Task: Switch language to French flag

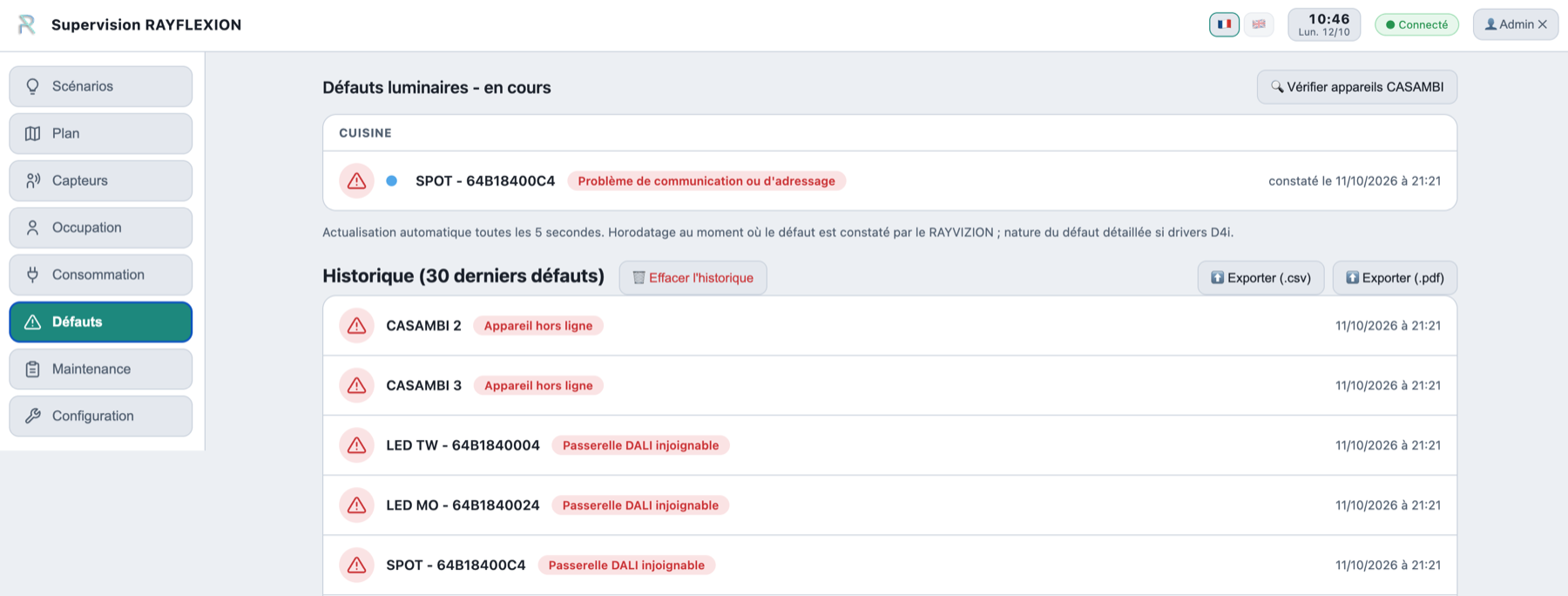Action: [x=1224, y=24]
